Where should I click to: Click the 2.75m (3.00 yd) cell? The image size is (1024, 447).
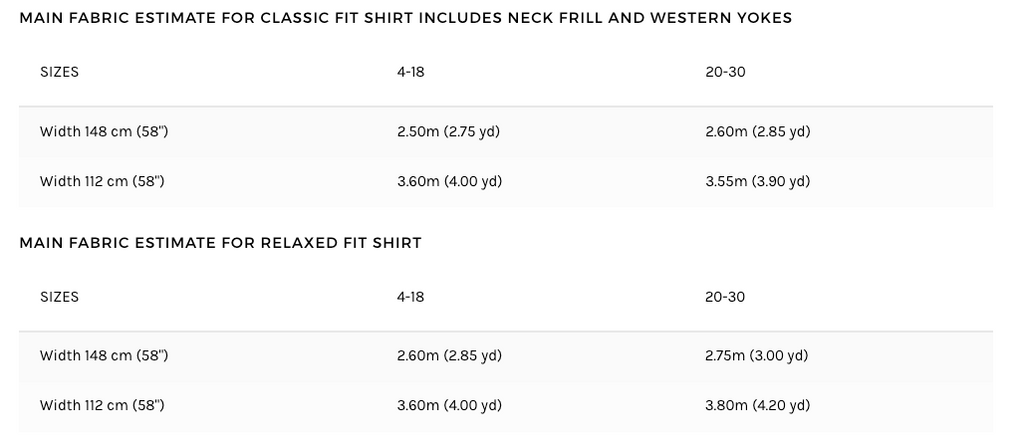point(756,355)
